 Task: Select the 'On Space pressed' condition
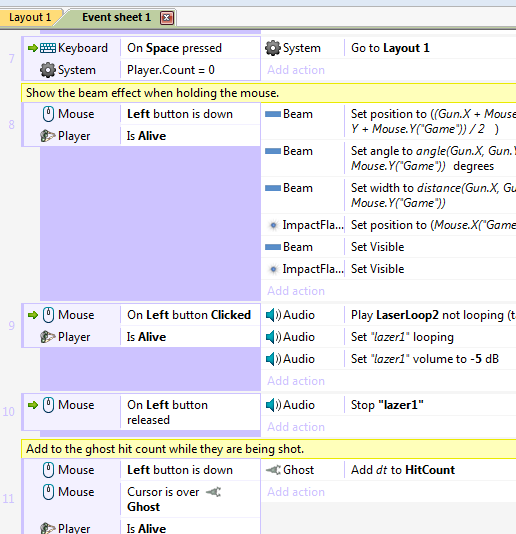pyautogui.click(x=174, y=48)
